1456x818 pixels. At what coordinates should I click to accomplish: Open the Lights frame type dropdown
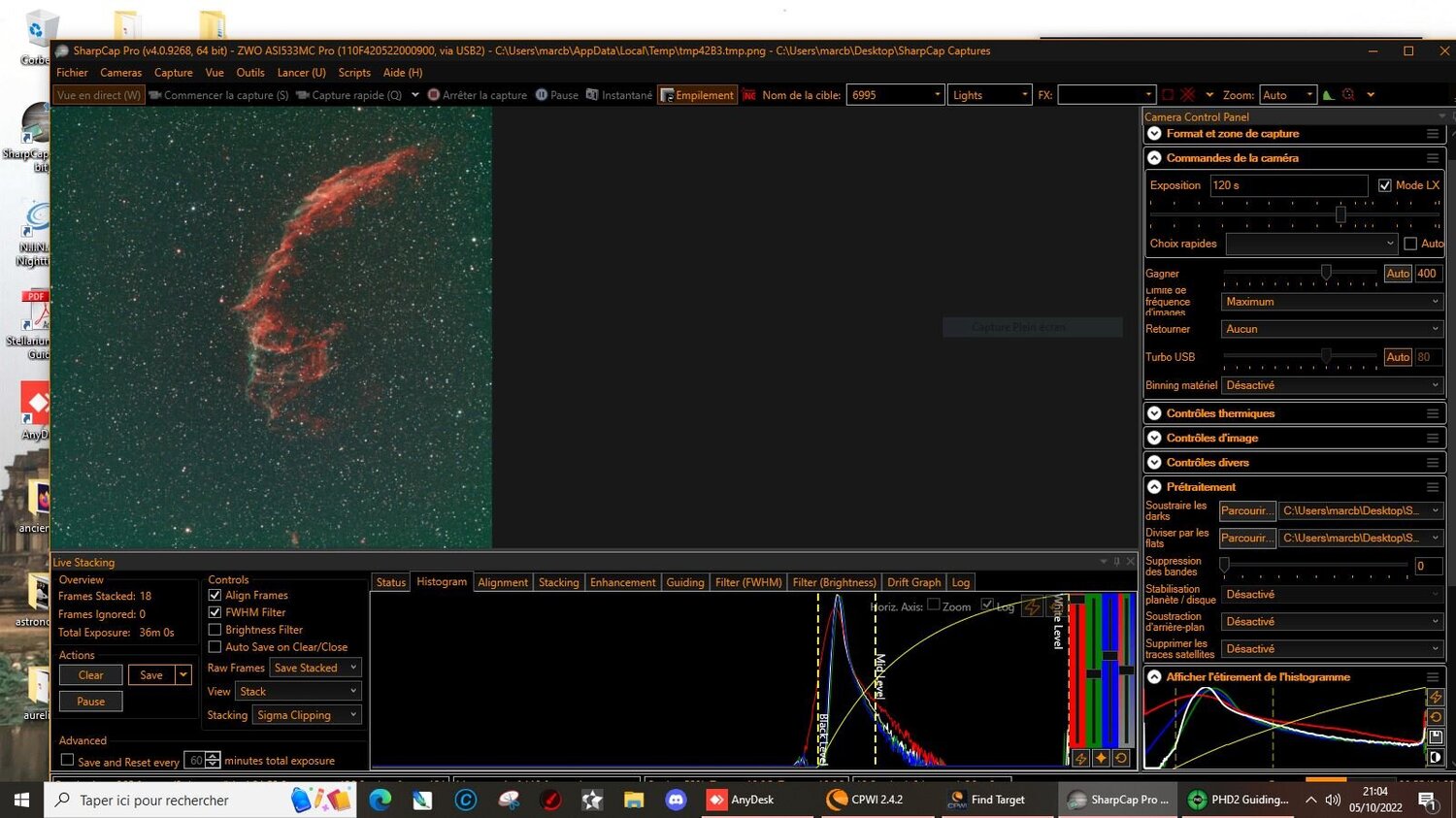pos(988,95)
